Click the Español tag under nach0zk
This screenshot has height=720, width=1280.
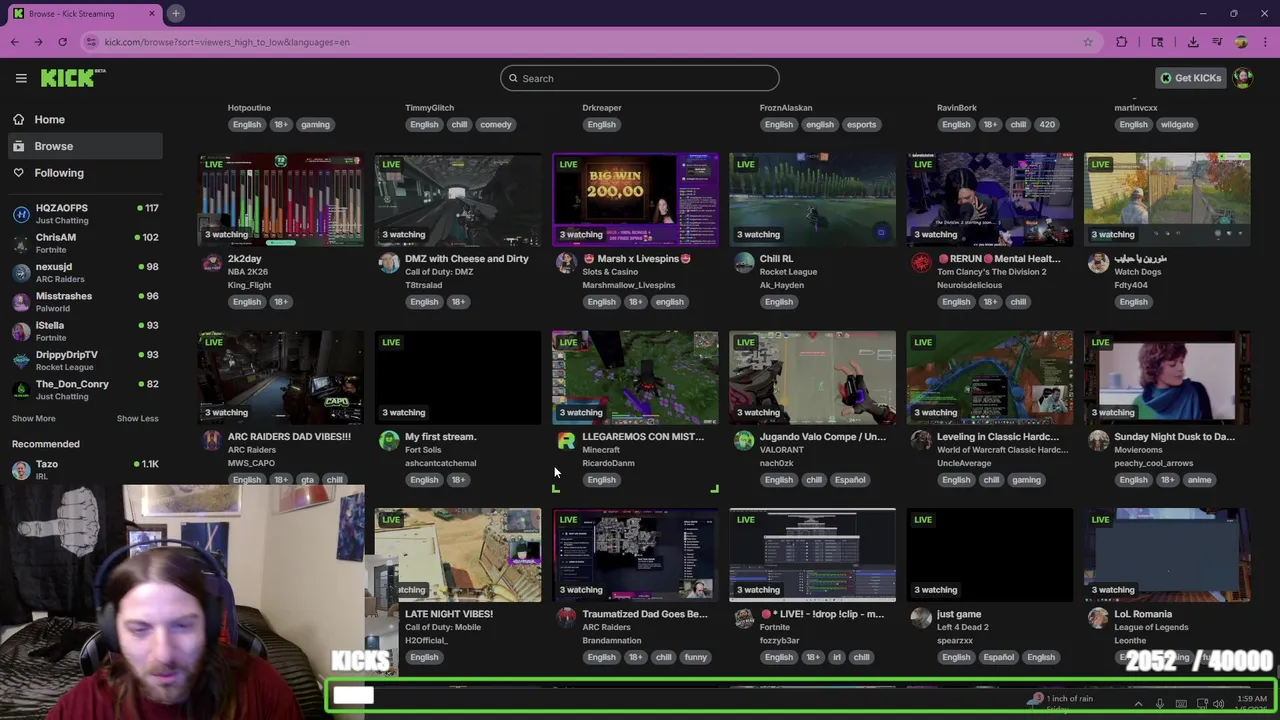(x=850, y=480)
